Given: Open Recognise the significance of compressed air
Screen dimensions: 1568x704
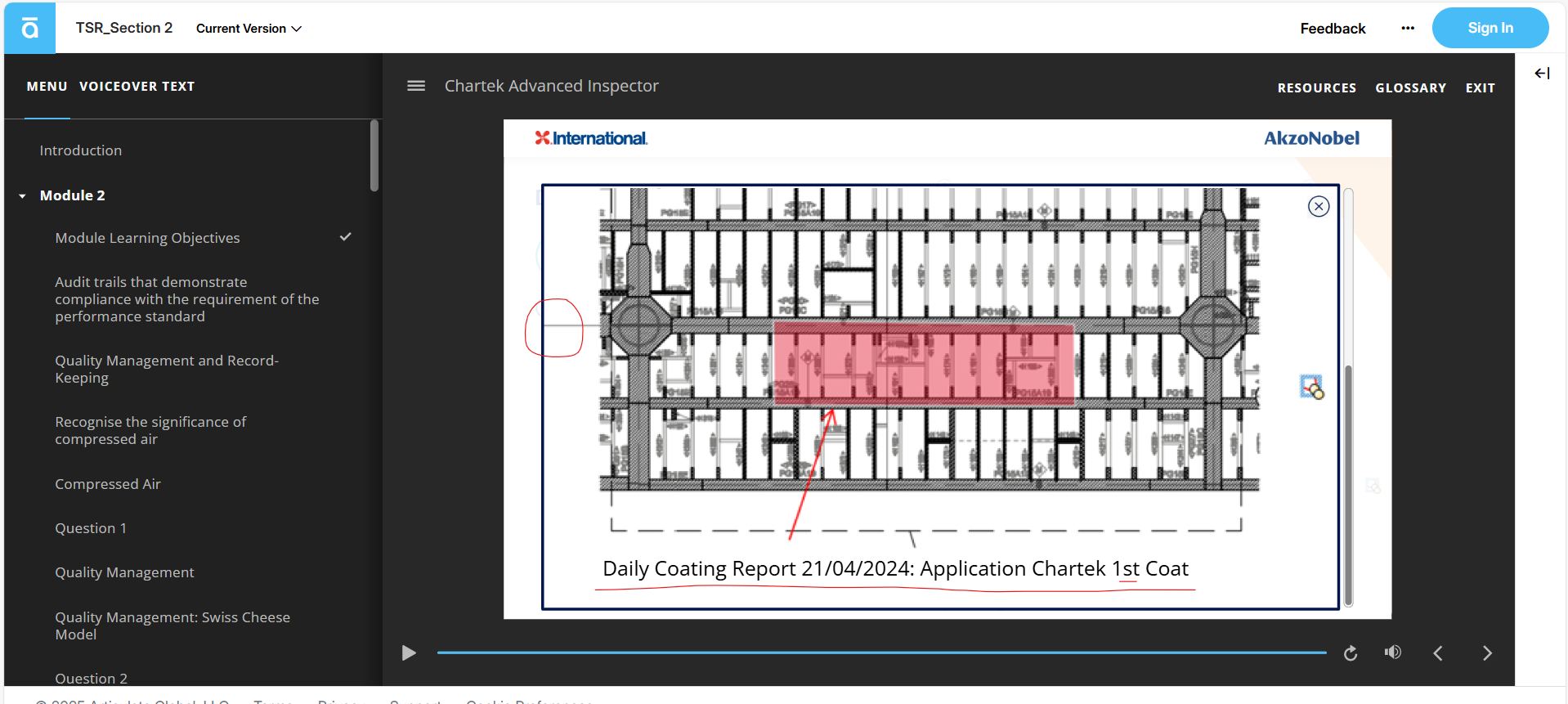Looking at the screenshot, I should point(150,431).
